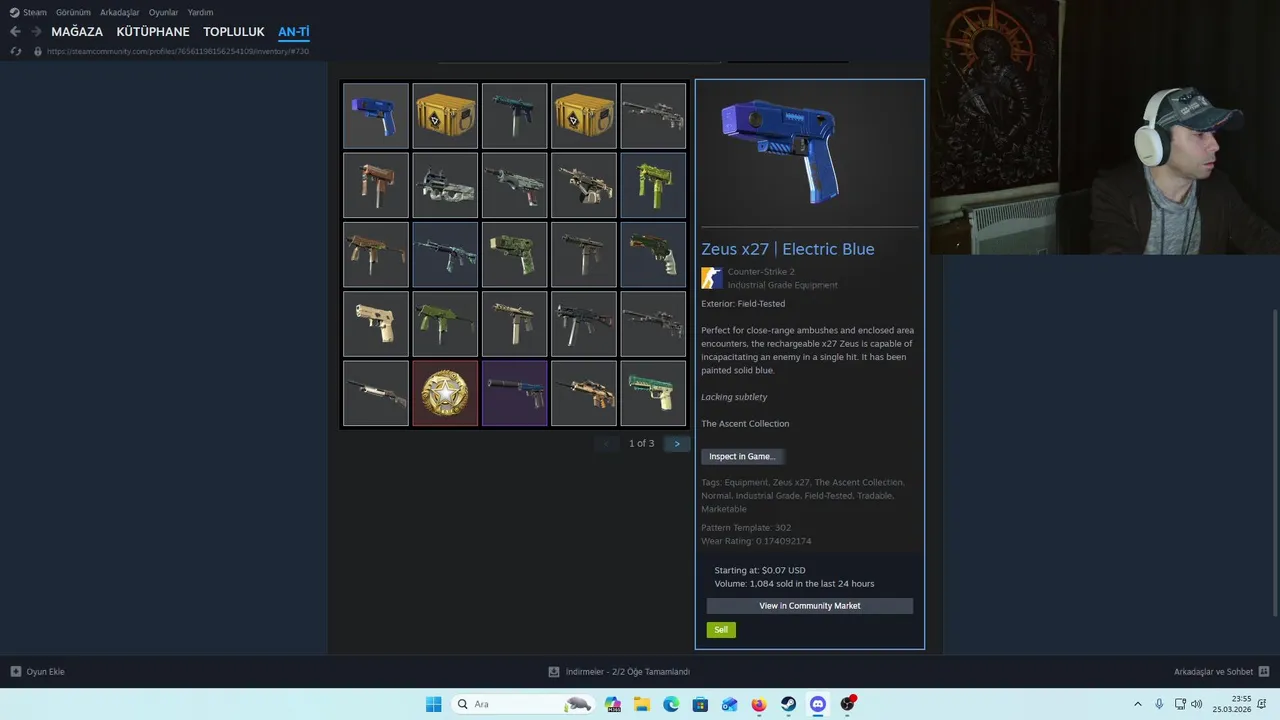The image size is (1280, 720).
Task: Switch to the KÜTÜPHANE tab
Action: (x=153, y=32)
